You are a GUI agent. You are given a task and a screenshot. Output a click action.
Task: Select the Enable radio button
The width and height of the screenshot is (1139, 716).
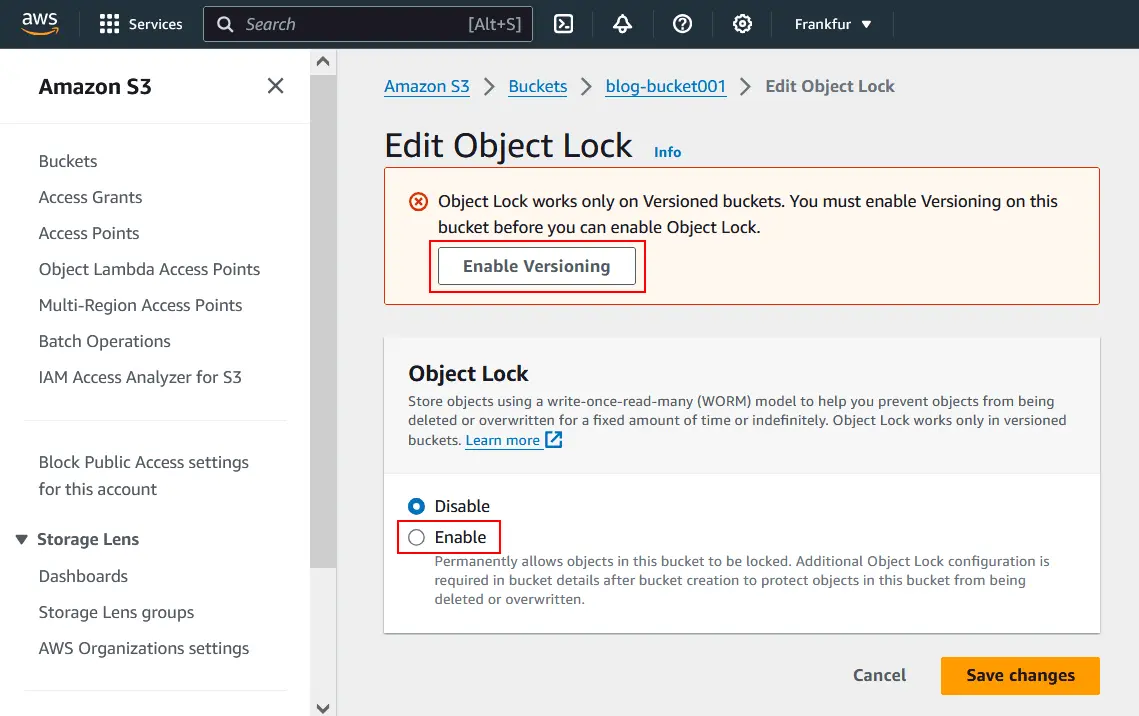[x=416, y=537]
